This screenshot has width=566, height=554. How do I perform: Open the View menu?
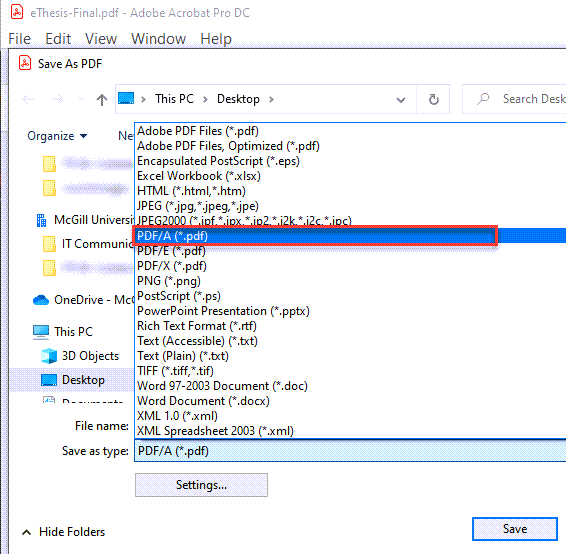(x=101, y=39)
